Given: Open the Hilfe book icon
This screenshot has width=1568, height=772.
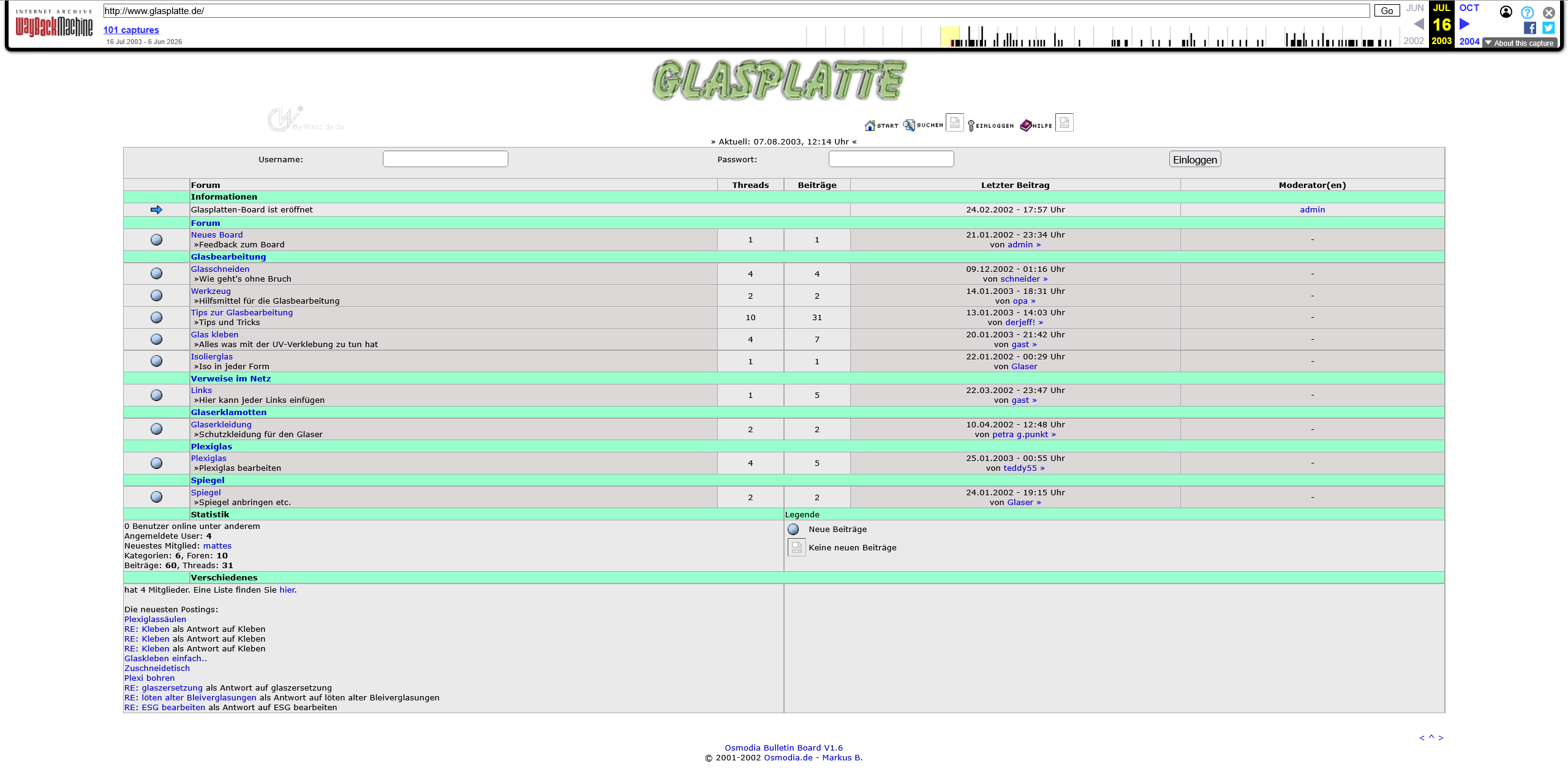Looking at the screenshot, I should coord(1036,125).
